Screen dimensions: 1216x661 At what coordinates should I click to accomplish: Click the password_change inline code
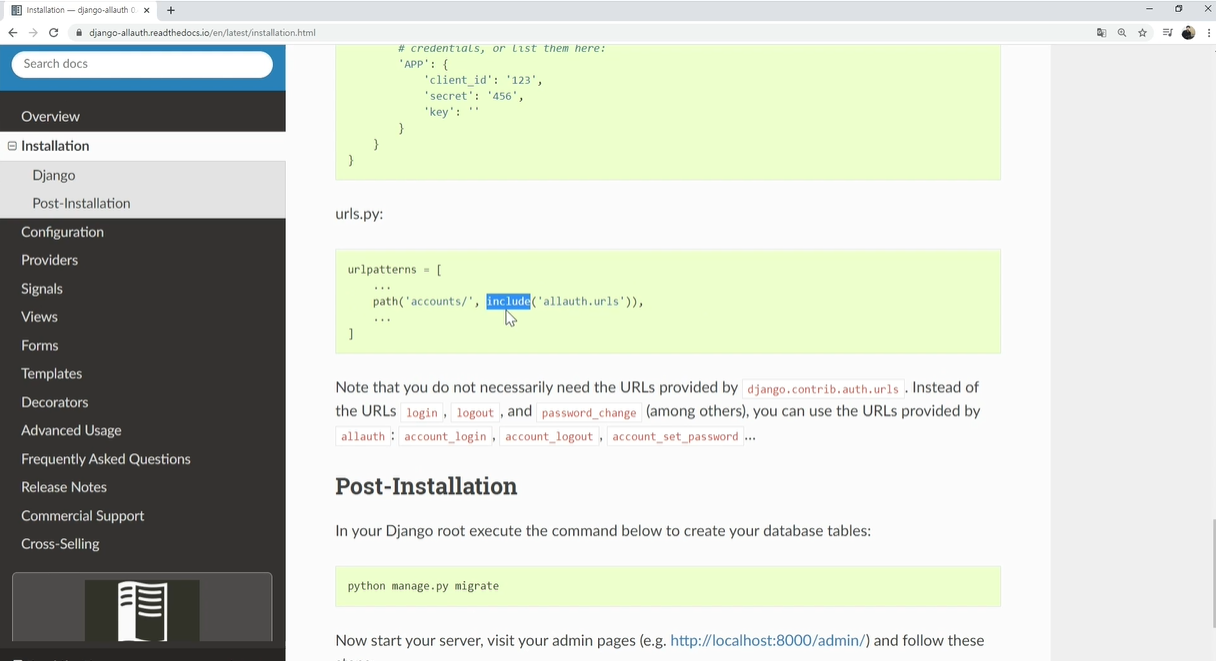(589, 412)
